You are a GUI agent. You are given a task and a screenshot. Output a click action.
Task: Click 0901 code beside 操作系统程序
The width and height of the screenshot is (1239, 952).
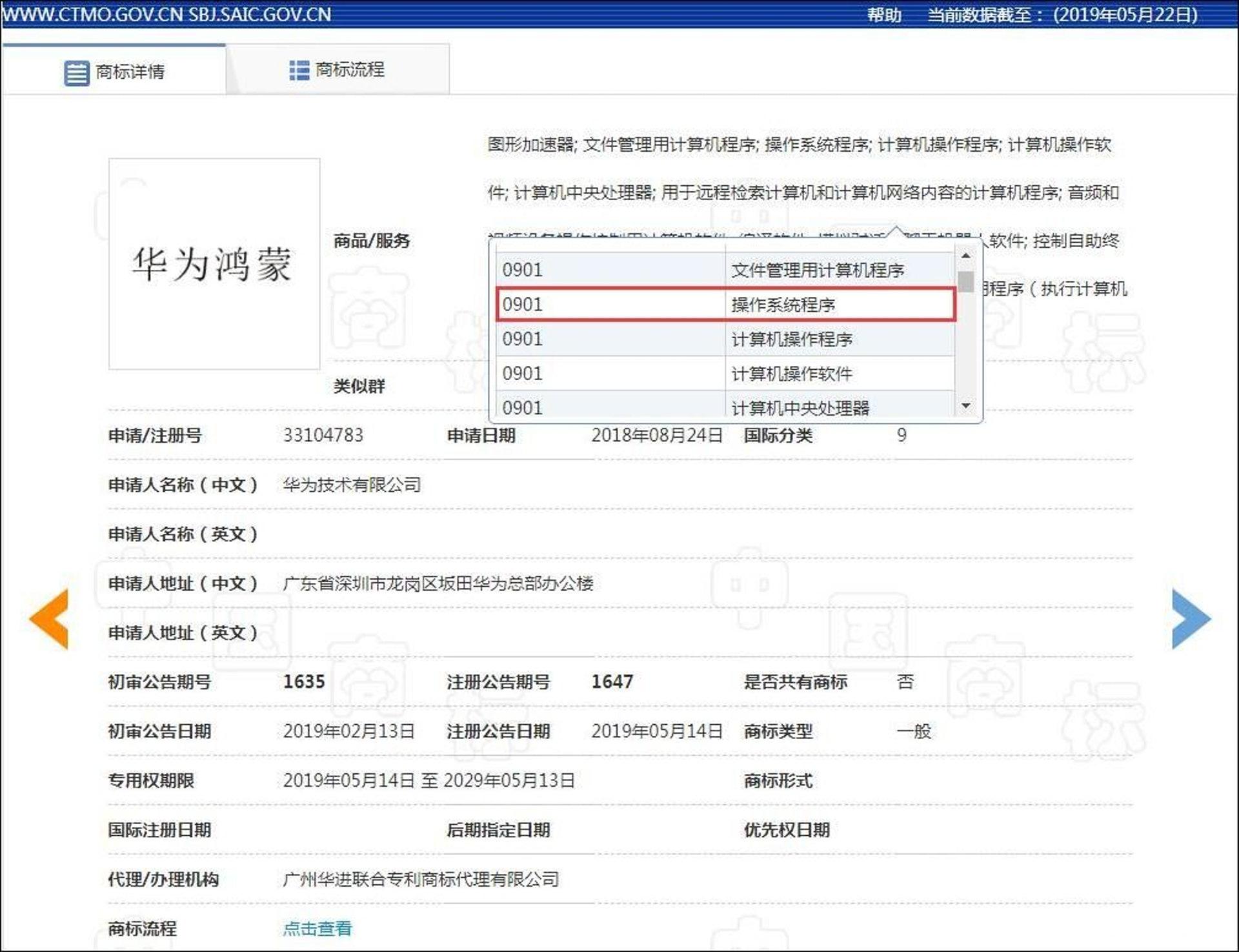522,304
